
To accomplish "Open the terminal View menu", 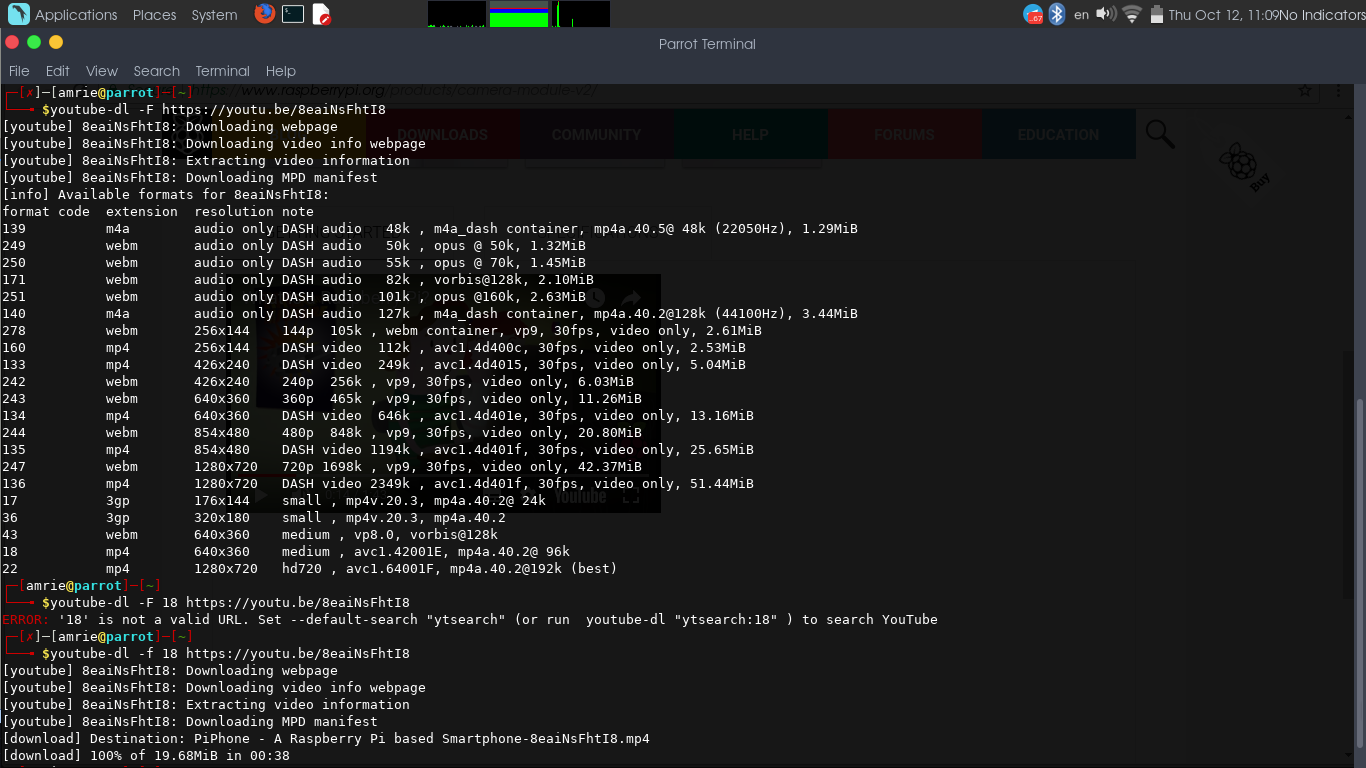I will [102, 71].
